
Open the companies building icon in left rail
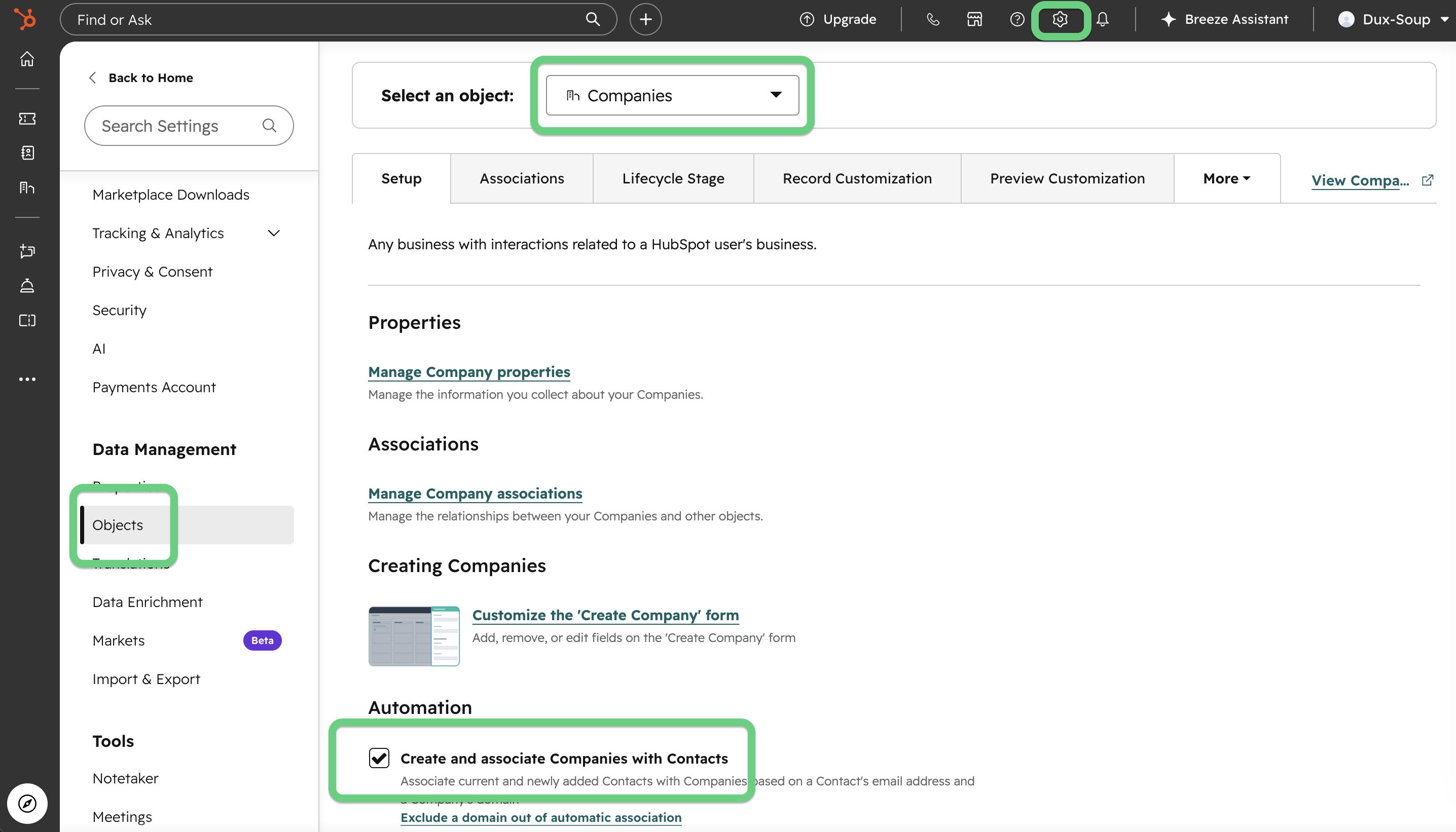pos(27,187)
